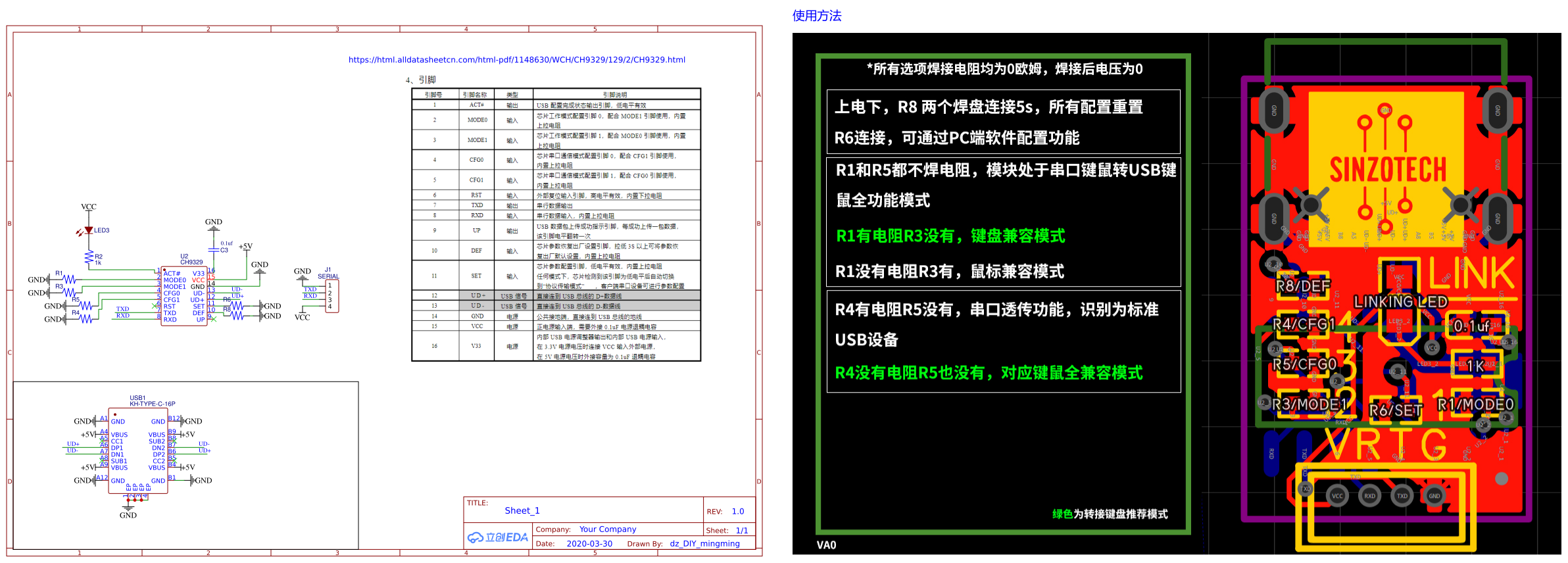Click the R1没有电阻R3有 mouse mode line
Viewport: 1568px width, 563px height.
950,272
